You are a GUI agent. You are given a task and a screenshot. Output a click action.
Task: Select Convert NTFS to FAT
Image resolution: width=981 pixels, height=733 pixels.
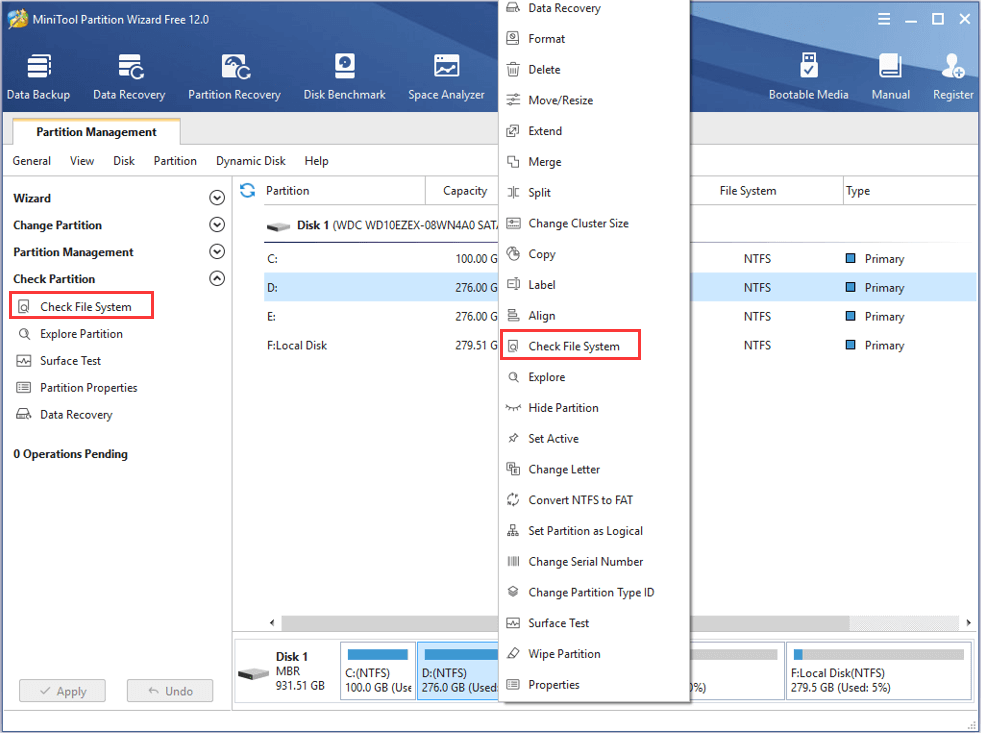point(594,500)
